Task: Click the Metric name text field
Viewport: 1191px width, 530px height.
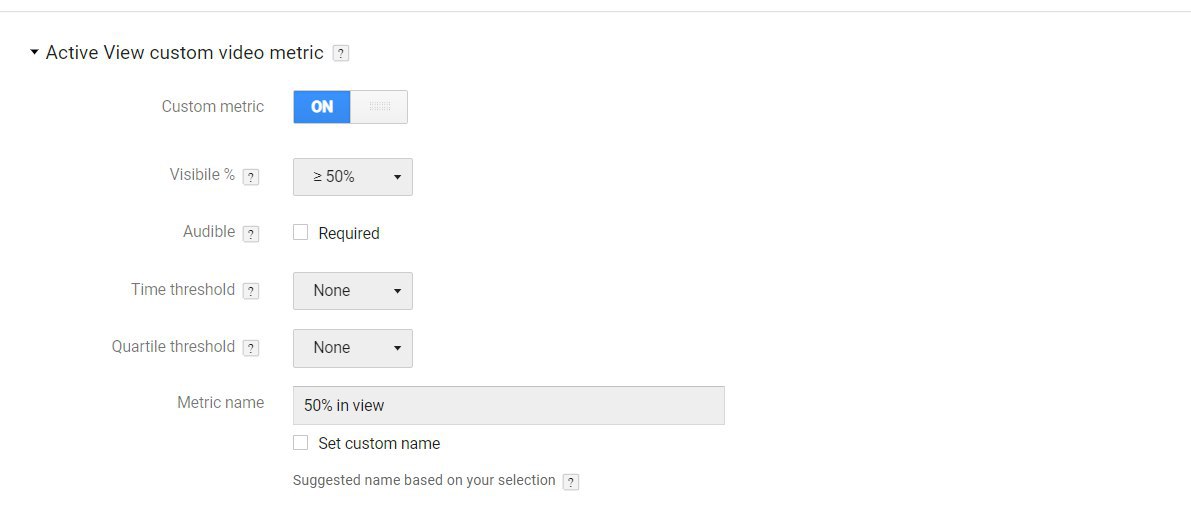Action: pyautogui.click(x=508, y=405)
